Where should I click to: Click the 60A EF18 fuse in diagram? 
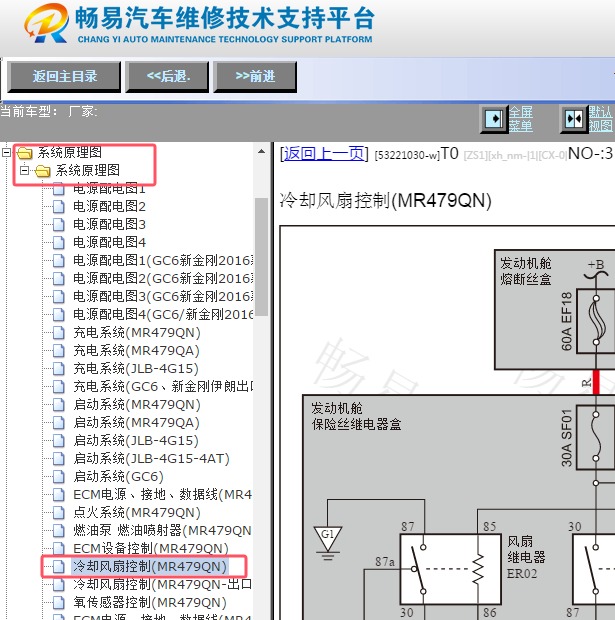tap(596, 321)
